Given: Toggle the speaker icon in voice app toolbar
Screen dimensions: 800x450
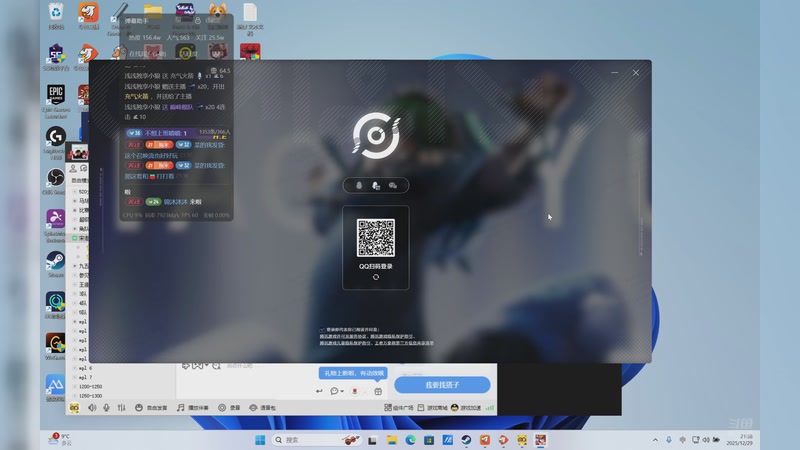Looking at the screenshot, I should pyautogui.click(x=92, y=408).
